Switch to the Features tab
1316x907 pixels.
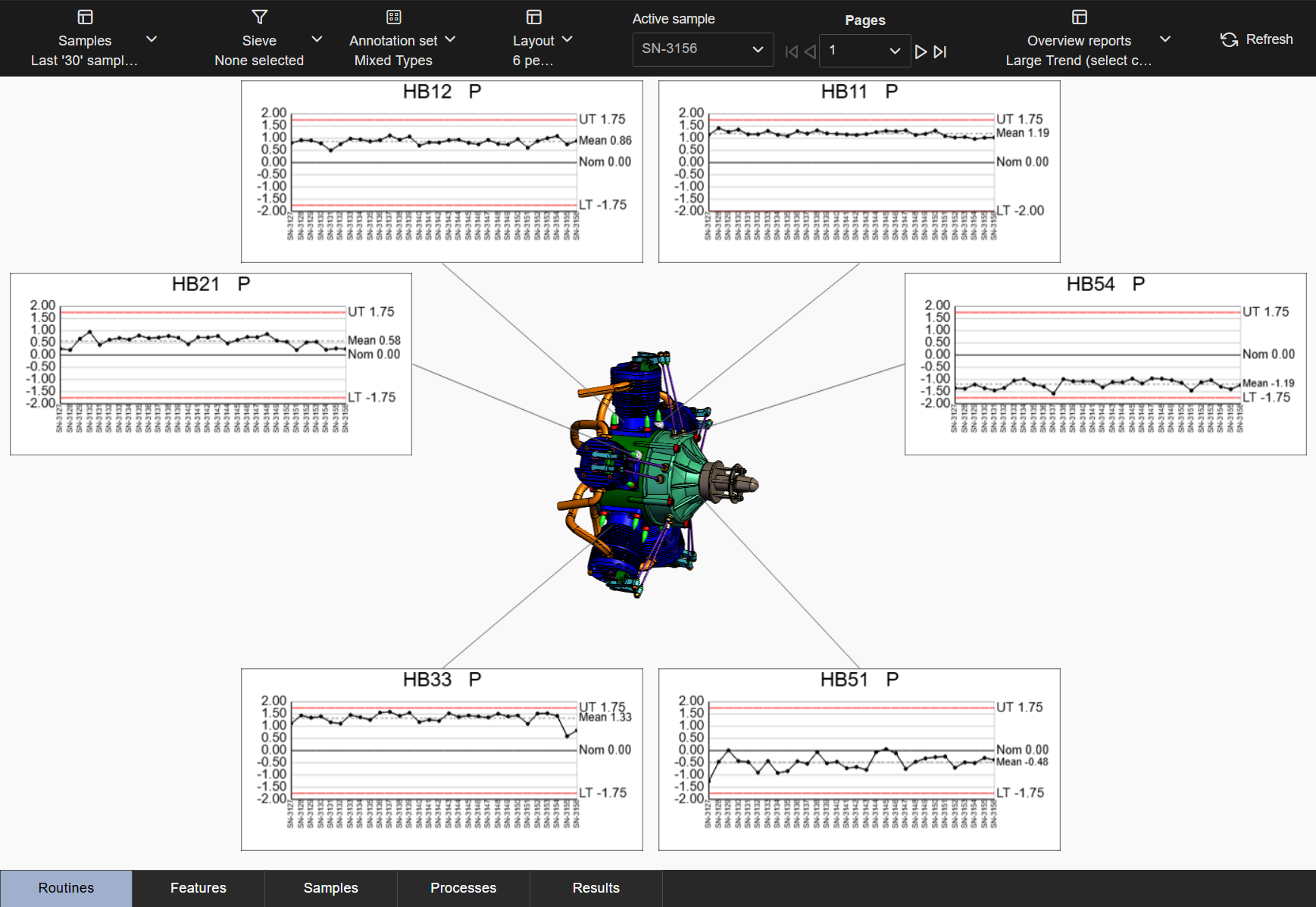click(198, 888)
